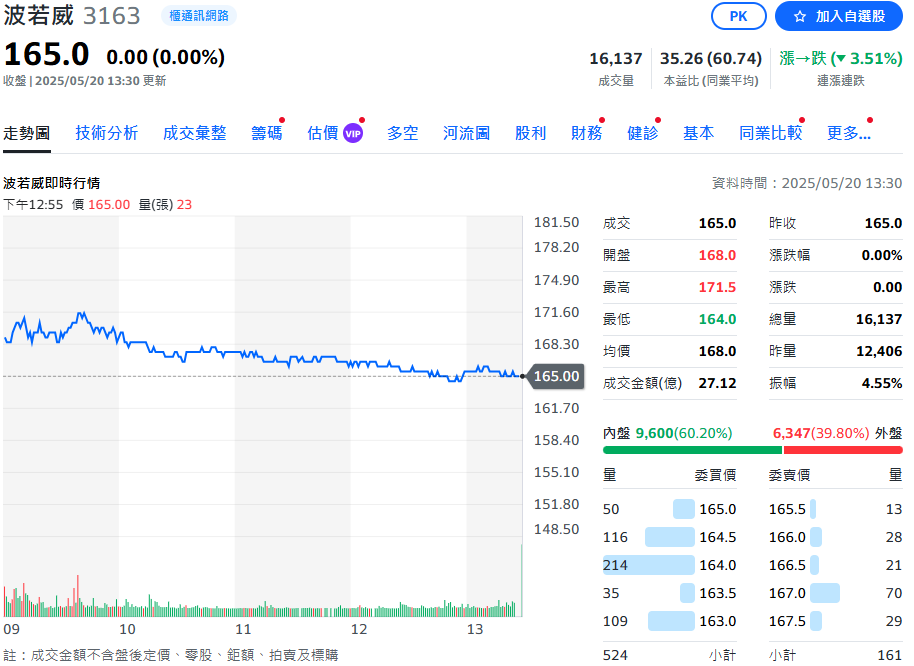Viewport: 914px width, 666px height.
Task: Go to the 股利 tab
Action: 530,133
